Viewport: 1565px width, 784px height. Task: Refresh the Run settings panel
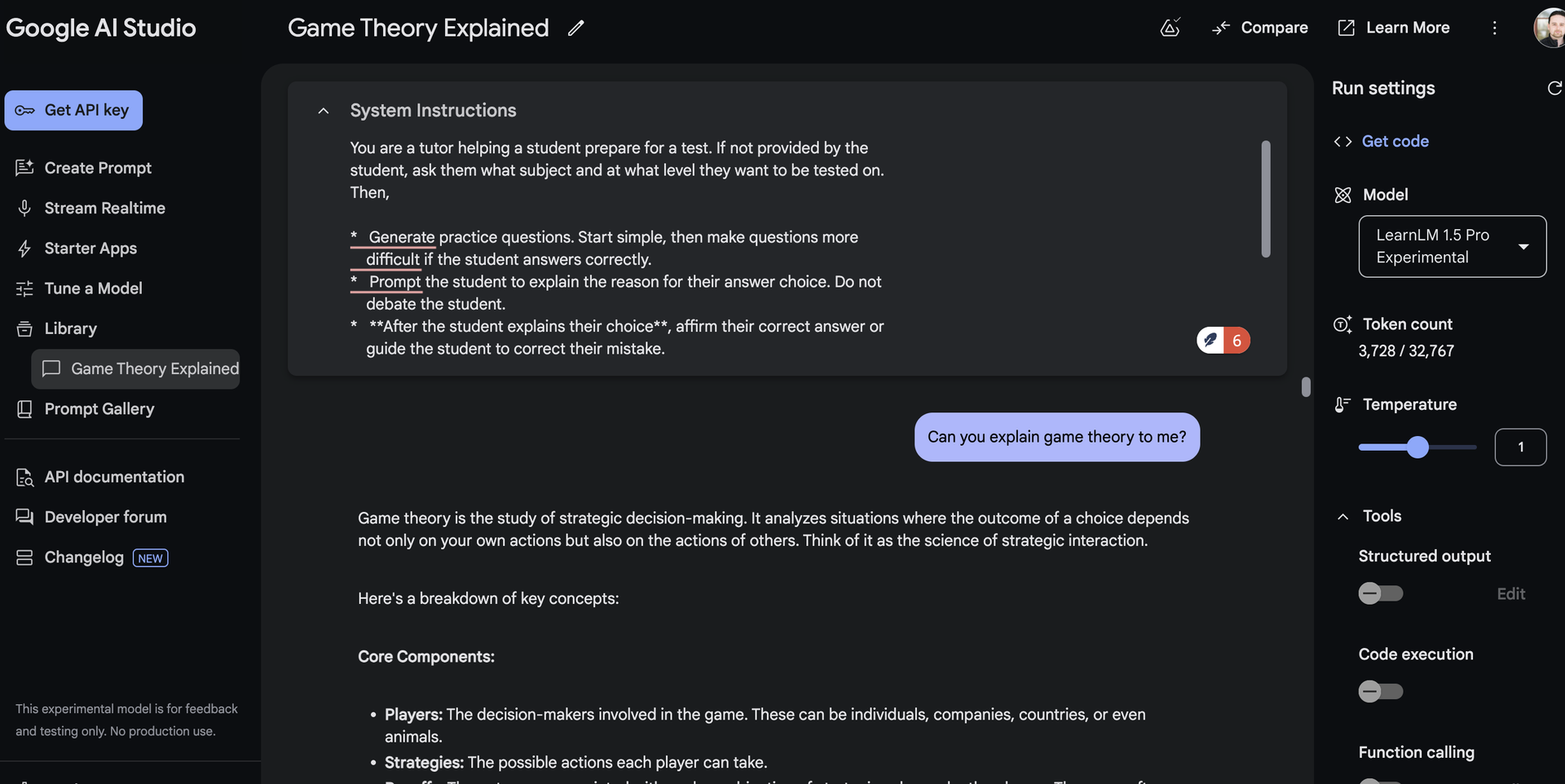1555,88
